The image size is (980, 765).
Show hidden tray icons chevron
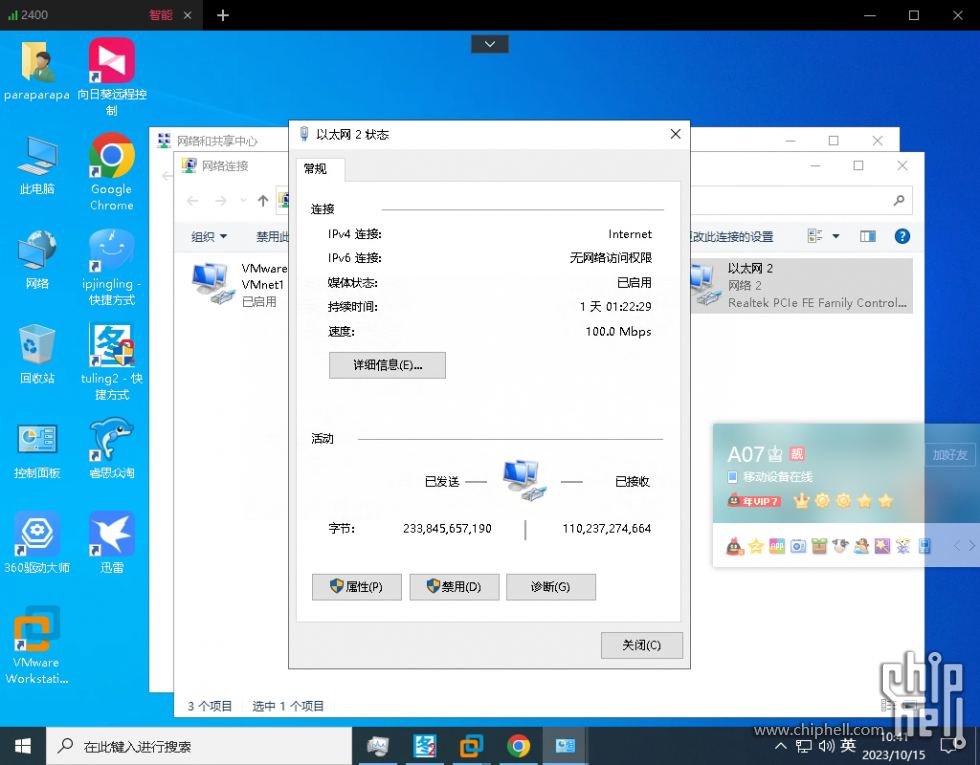[x=781, y=746]
